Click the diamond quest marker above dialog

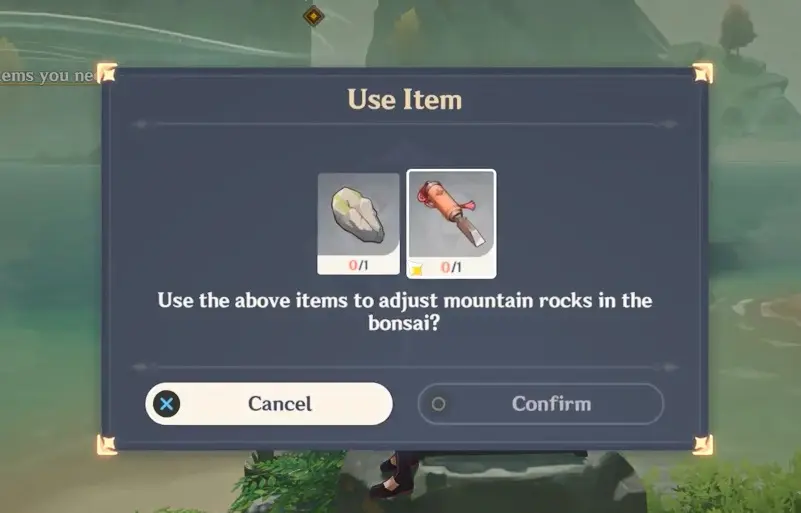pos(314,16)
